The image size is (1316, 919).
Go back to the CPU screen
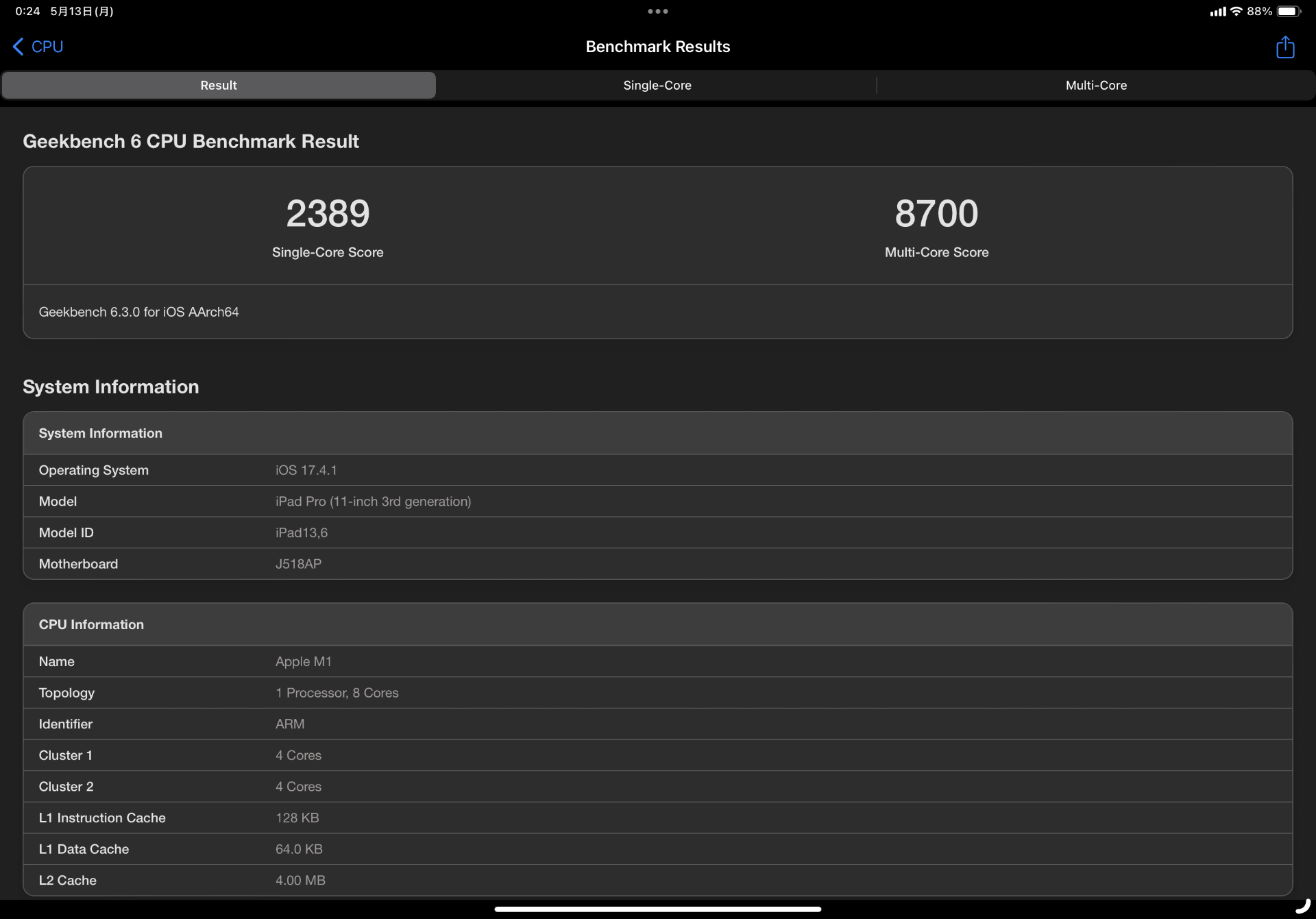click(38, 46)
